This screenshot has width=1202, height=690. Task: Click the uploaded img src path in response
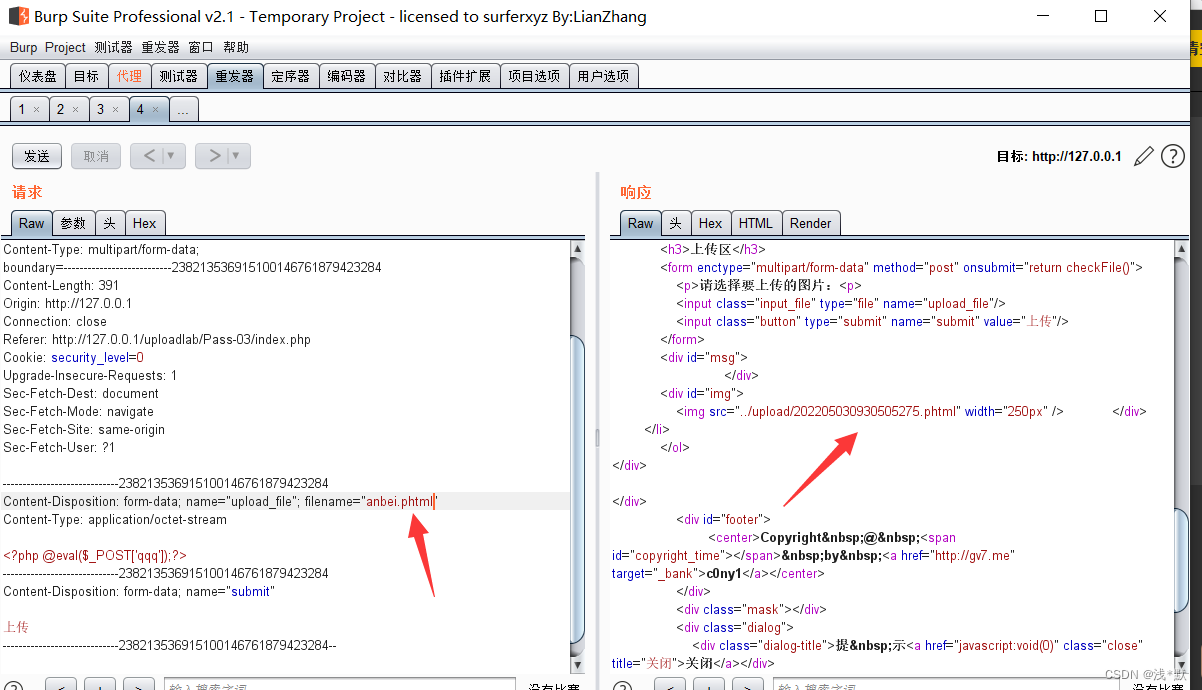click(848, 411)
